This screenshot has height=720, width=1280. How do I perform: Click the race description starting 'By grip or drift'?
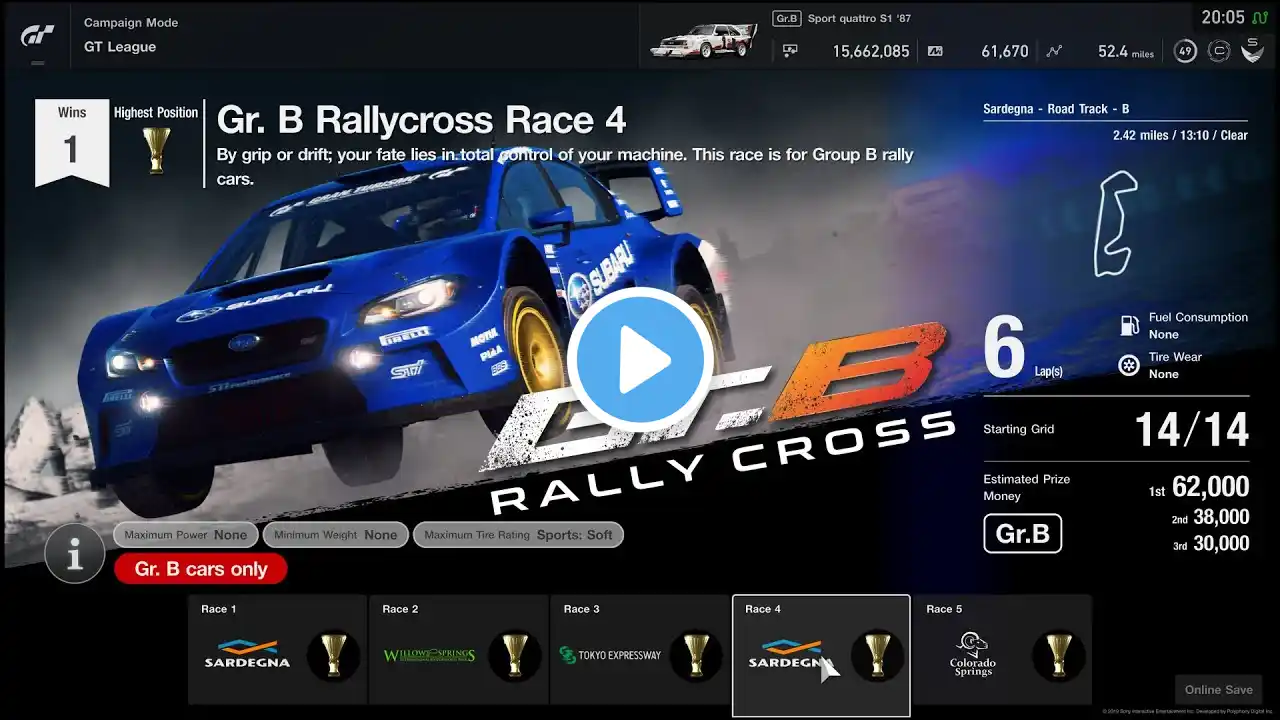[565, 167]
